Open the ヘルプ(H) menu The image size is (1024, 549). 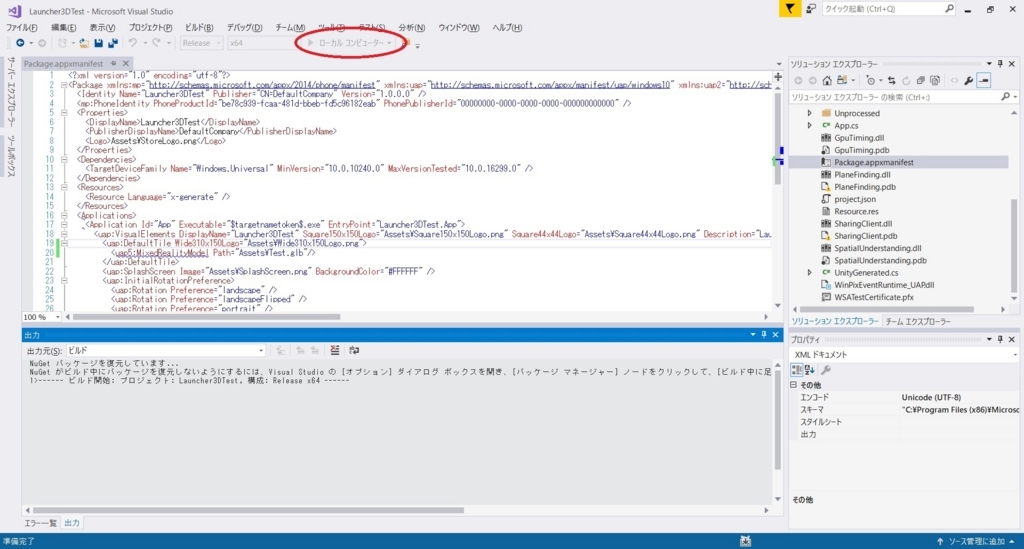(507, 27)
